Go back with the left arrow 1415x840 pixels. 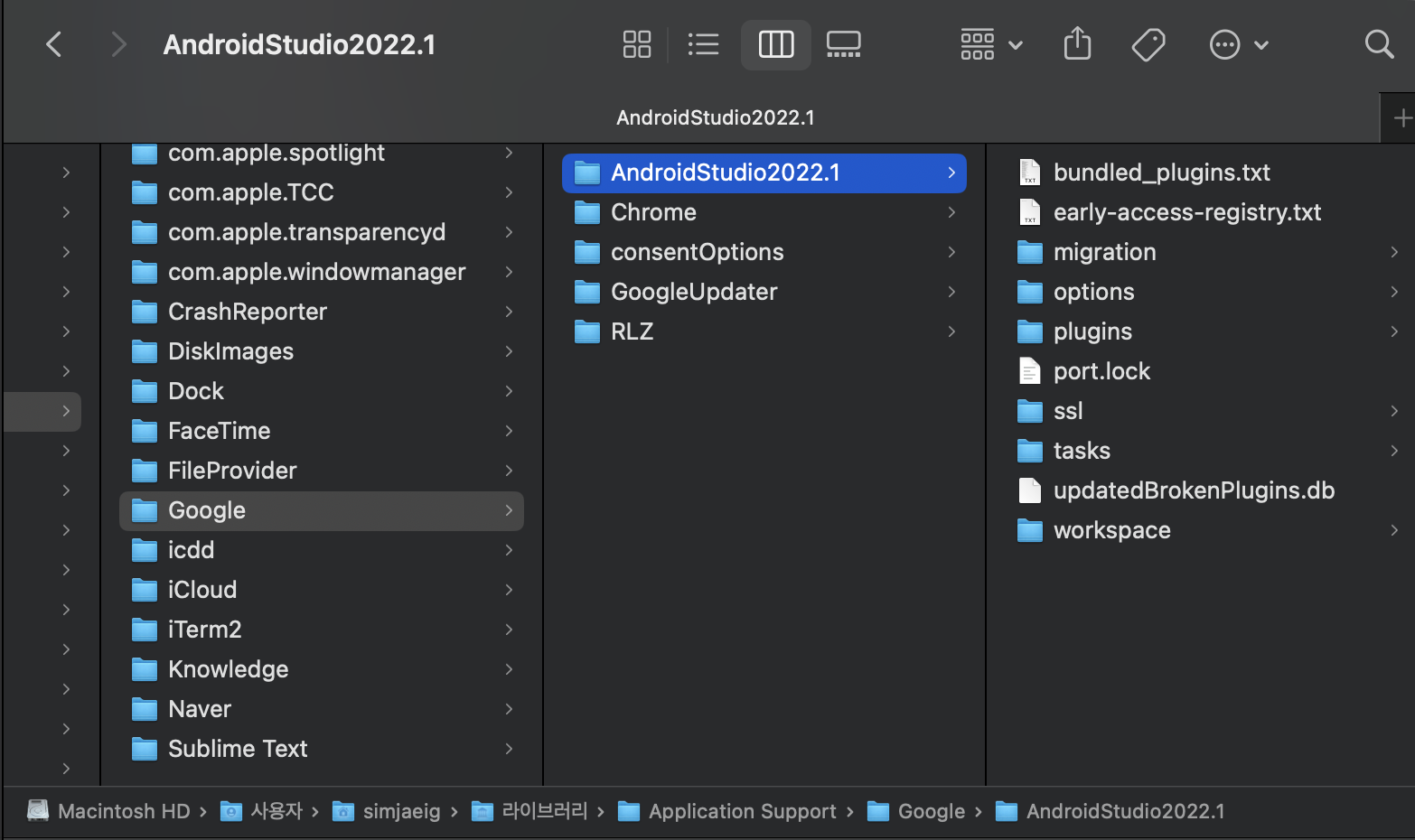[x=54, y=44]
